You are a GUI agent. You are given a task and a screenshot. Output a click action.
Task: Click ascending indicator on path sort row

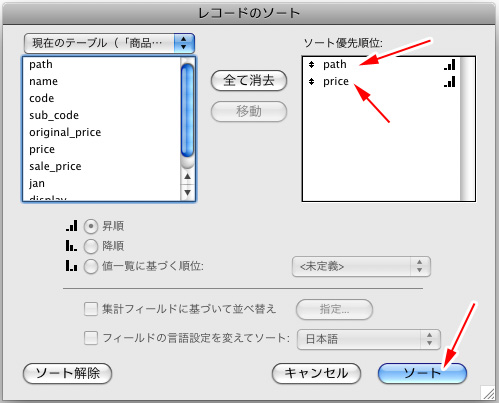click(x=450, y=64)
